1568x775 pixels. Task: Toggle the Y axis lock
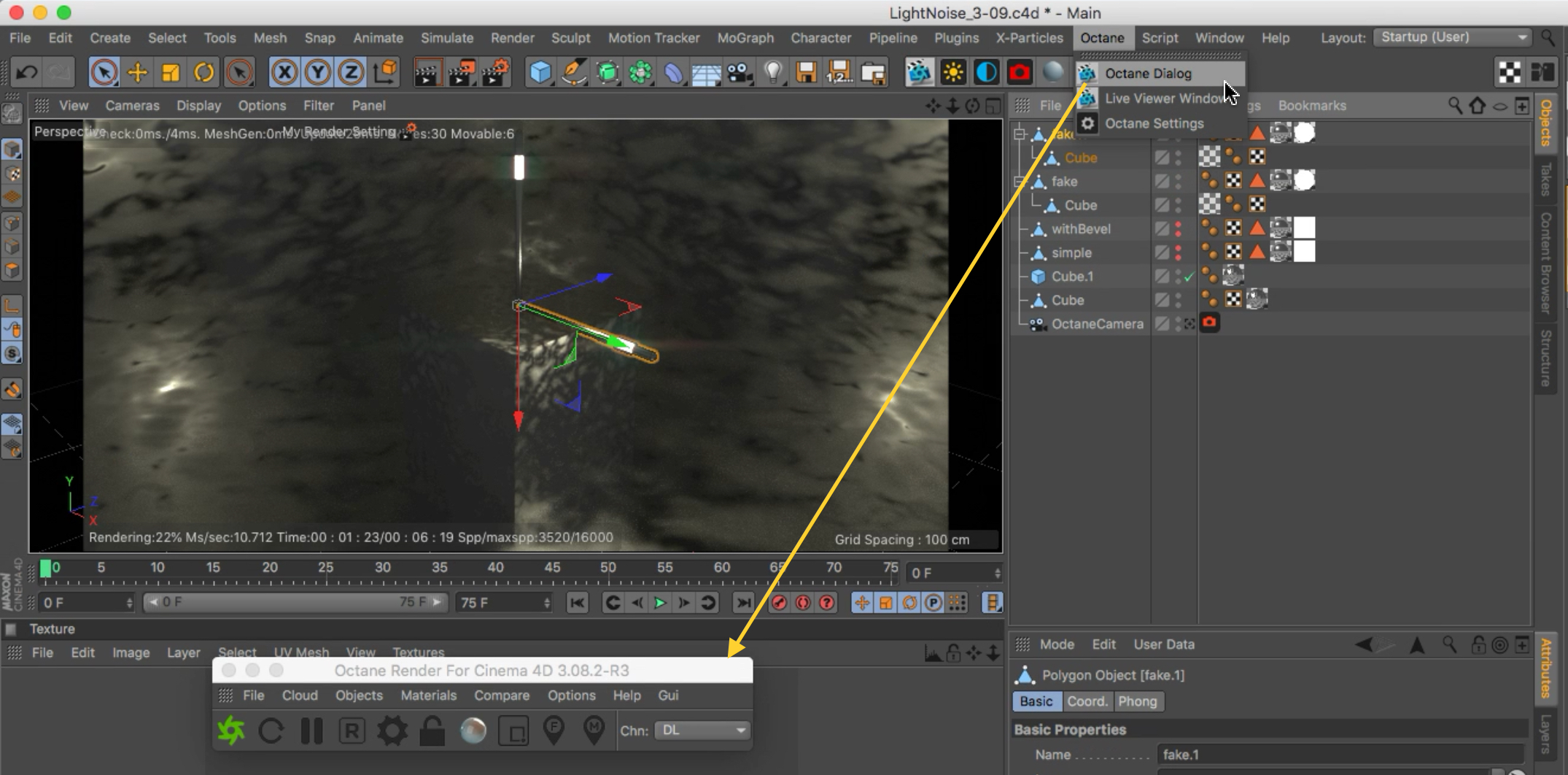pyautogui.click(x=317, y=72)
